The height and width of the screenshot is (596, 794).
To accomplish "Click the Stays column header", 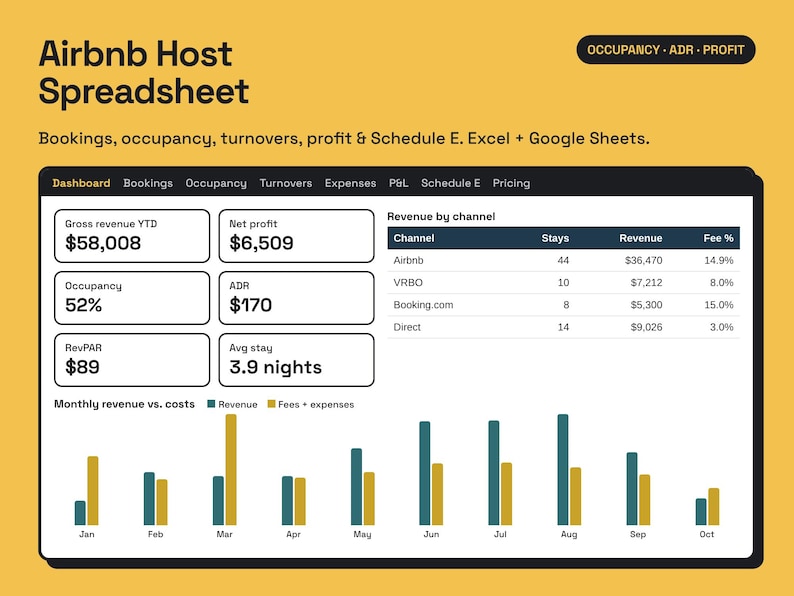I will click(x=555, y=238).
